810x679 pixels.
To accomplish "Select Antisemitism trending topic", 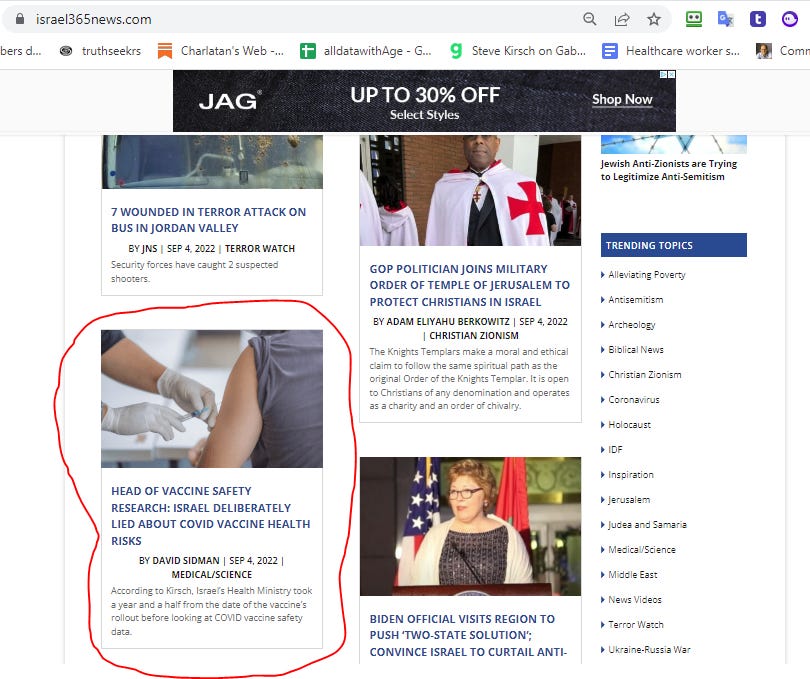I will click(635, 300).
